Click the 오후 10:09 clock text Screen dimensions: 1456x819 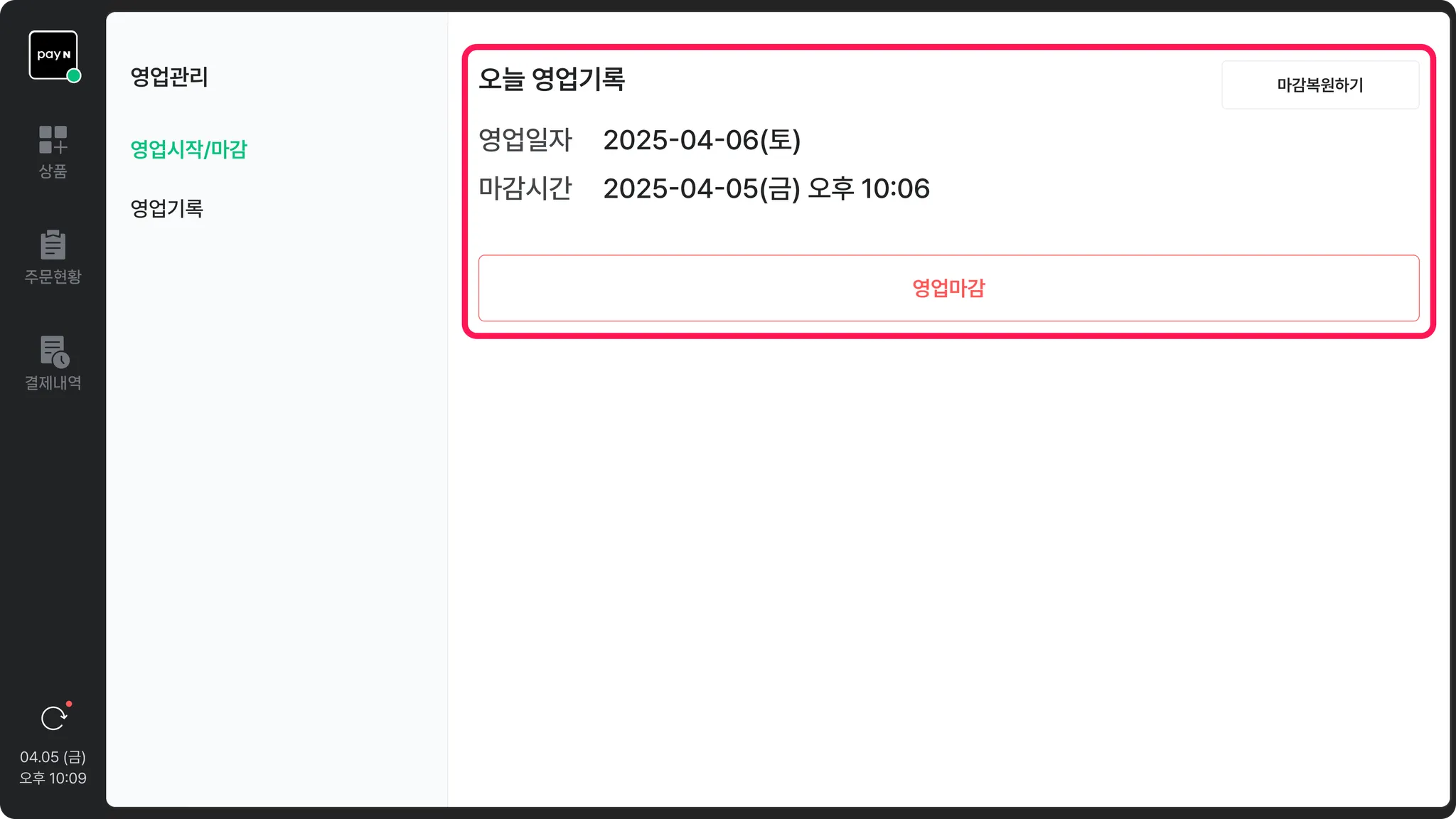tap(53, 778)
